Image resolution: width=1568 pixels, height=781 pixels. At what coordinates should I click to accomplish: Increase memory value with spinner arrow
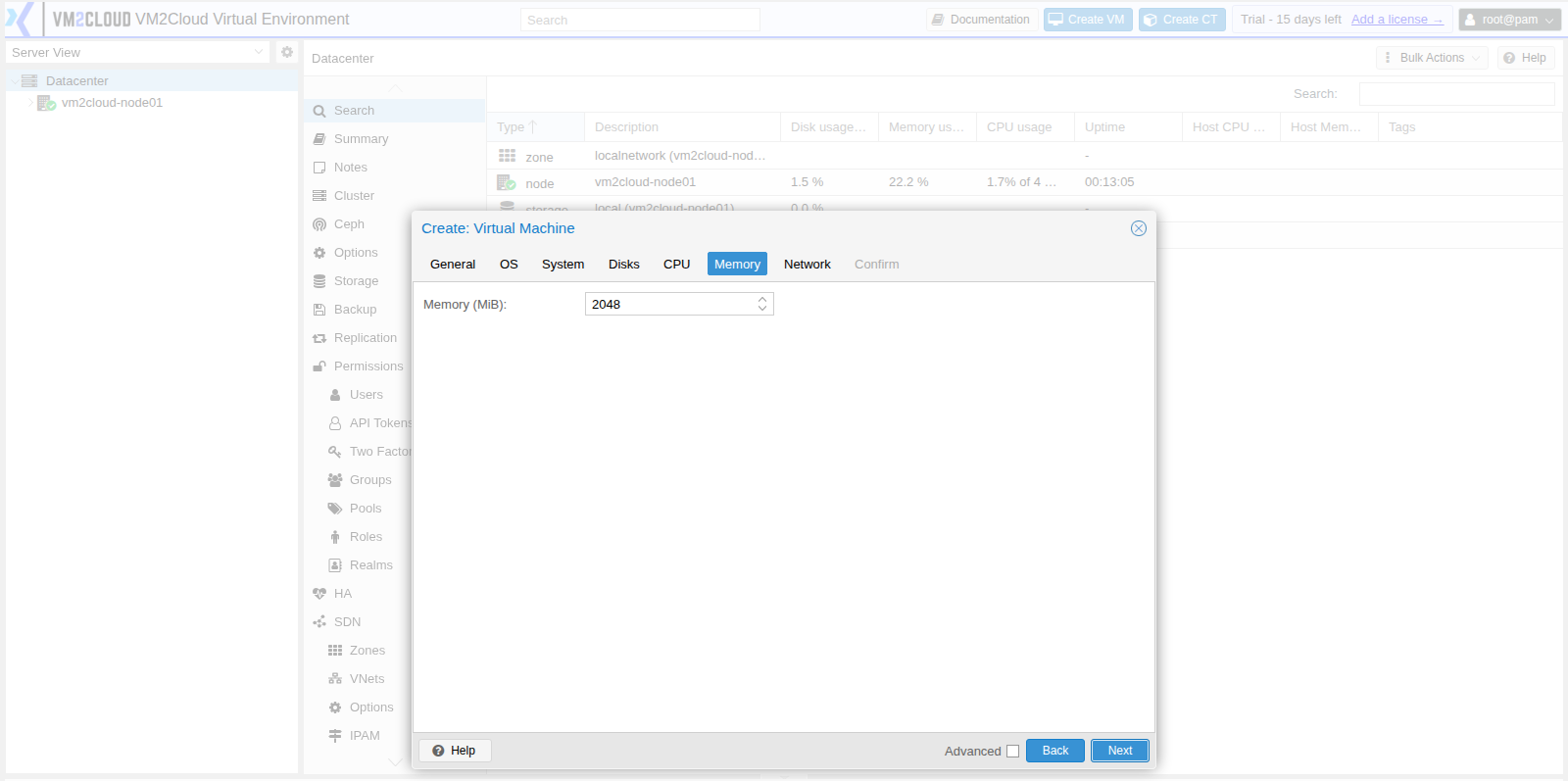[x=762, y=299]
